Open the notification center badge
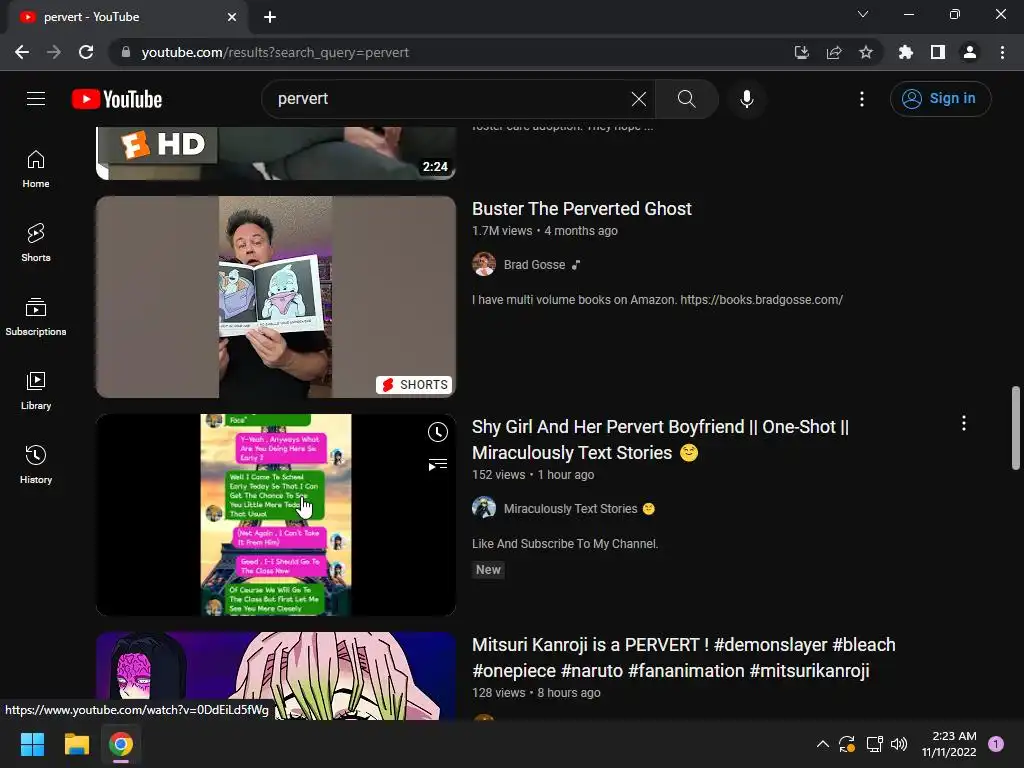This screenshot has width=1024, height=768. tap(996, 743)
